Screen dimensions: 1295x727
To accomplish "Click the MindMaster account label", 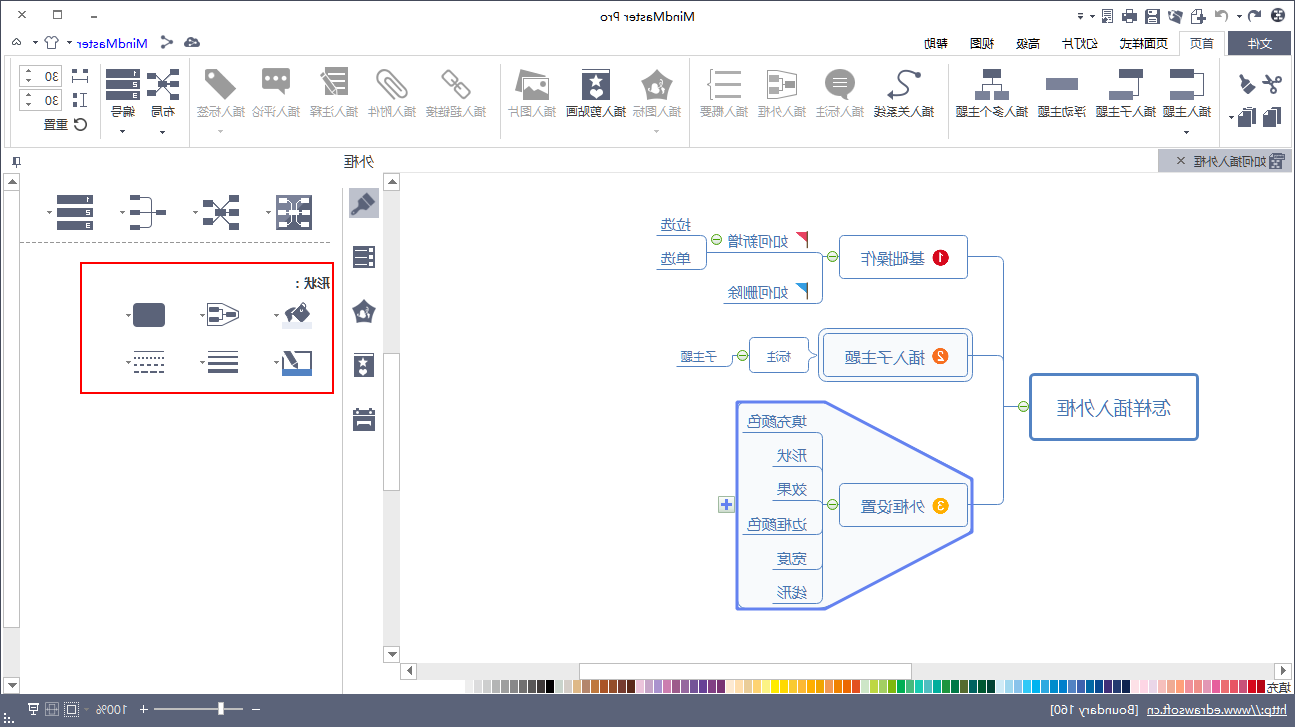I will point(112,43).
